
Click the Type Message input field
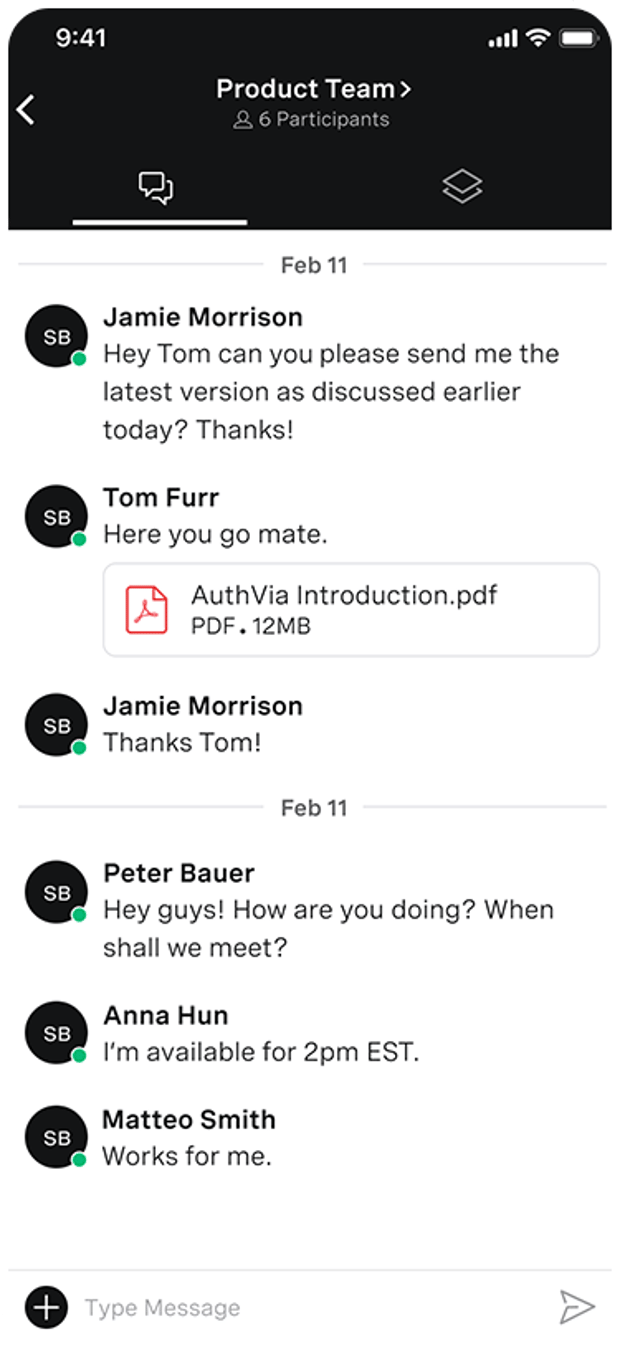[200, 1306]
